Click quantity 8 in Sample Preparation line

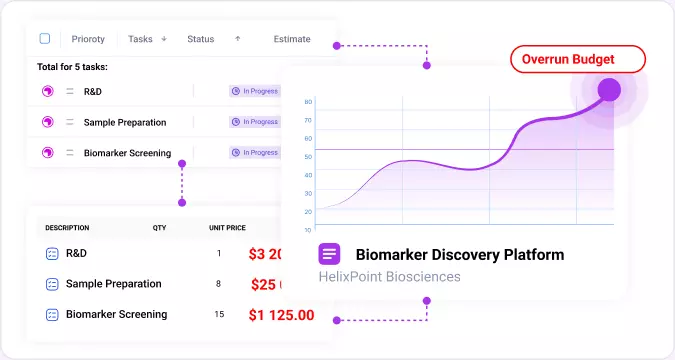[218, 284]
